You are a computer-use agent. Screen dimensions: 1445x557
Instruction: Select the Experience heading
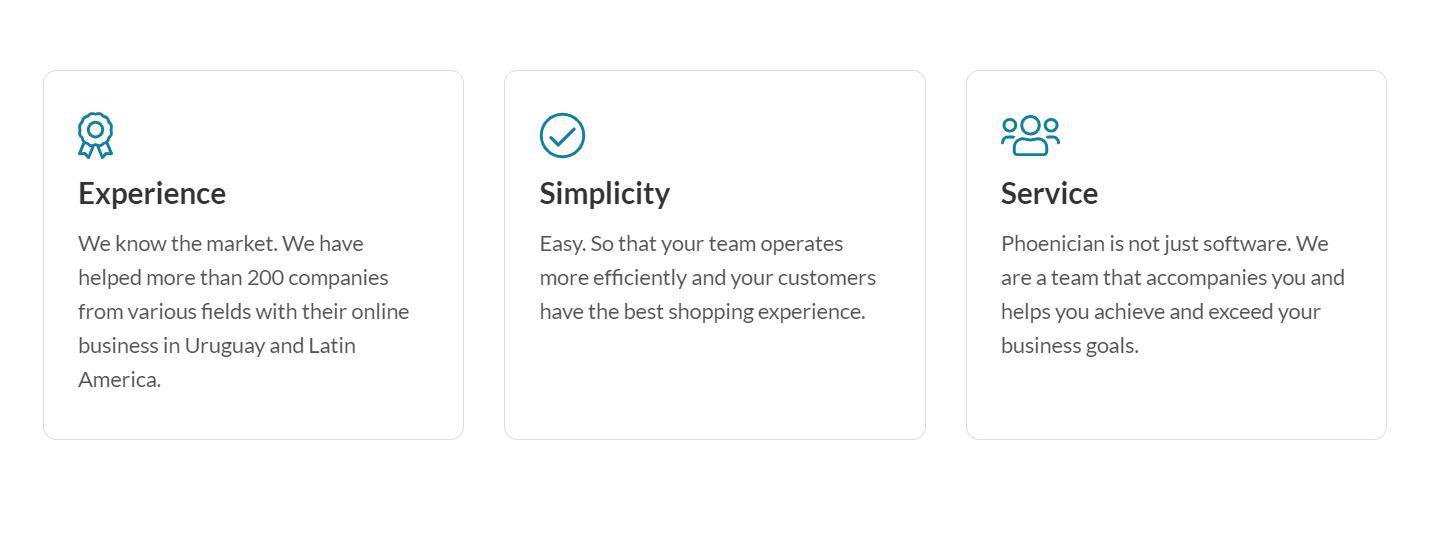pyautogui.click(x=152, y=193)
